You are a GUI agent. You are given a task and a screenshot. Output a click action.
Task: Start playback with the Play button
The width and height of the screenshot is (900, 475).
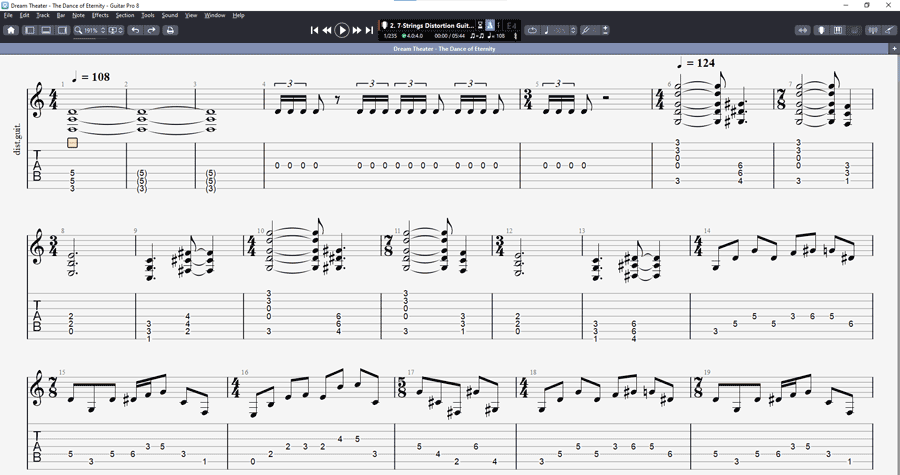click(x=342, y=30)
